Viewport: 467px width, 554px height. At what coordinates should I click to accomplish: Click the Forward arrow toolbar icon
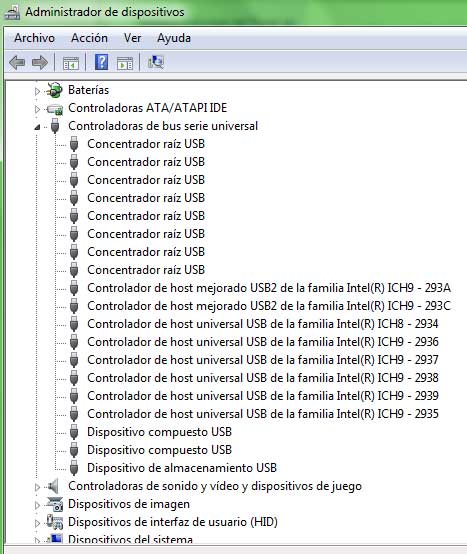(40, 63)
